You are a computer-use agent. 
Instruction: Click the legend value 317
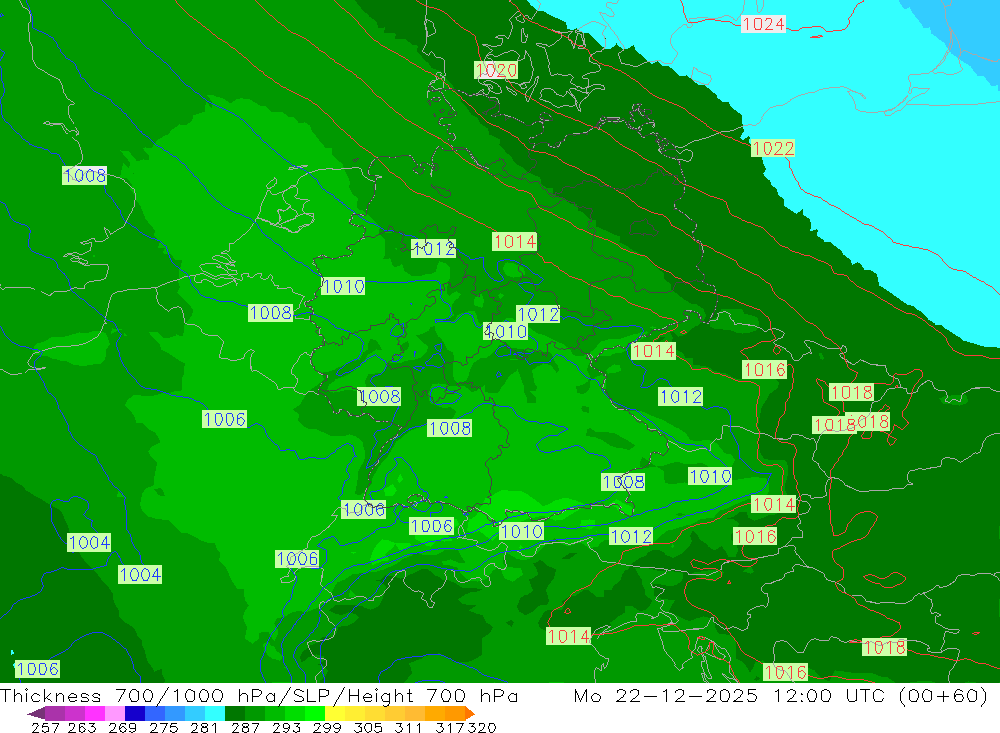(x=450, y=727)
